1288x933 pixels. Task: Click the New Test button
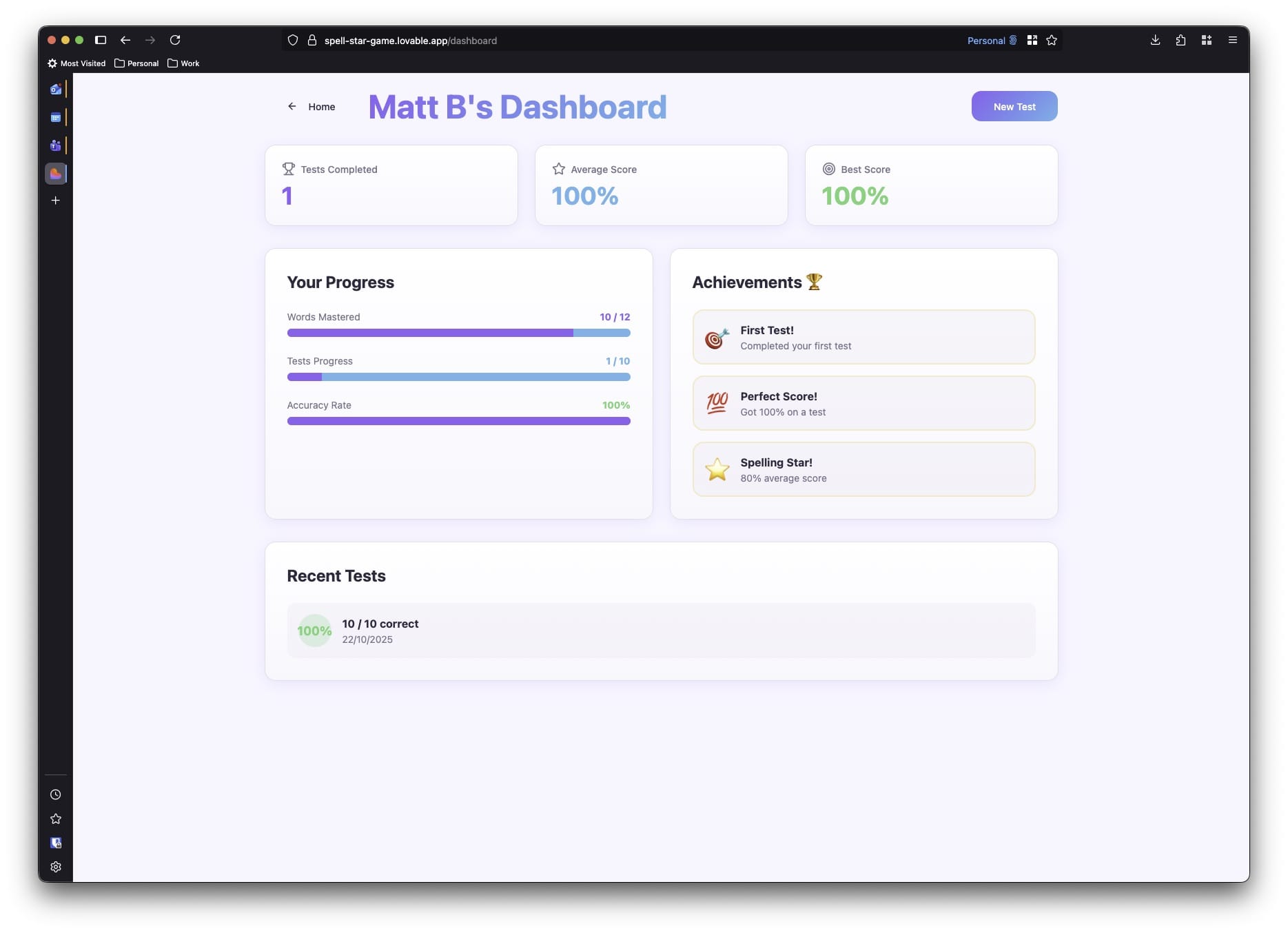point(1014,106)
